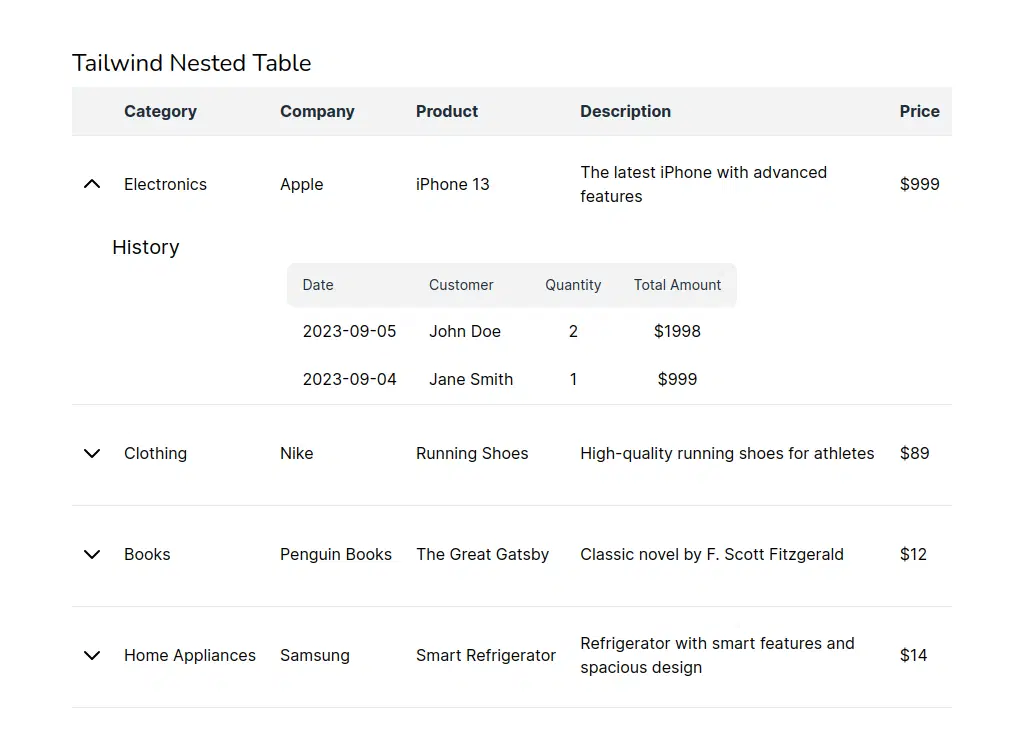Screen dimensions: 1028x746
Task: Expand the Clothing row chevron
Action: tap(92, 453)
